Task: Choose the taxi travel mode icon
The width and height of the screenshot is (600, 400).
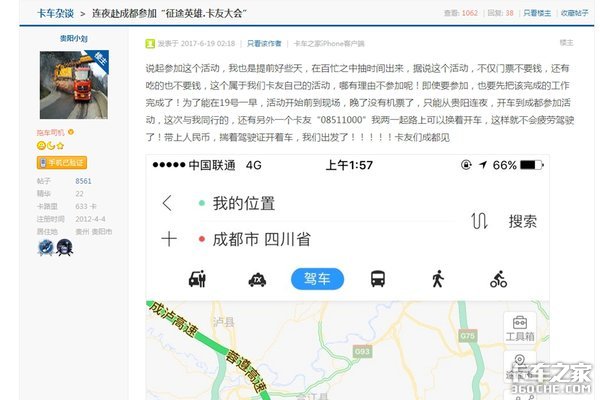Action: pos(256,279)
